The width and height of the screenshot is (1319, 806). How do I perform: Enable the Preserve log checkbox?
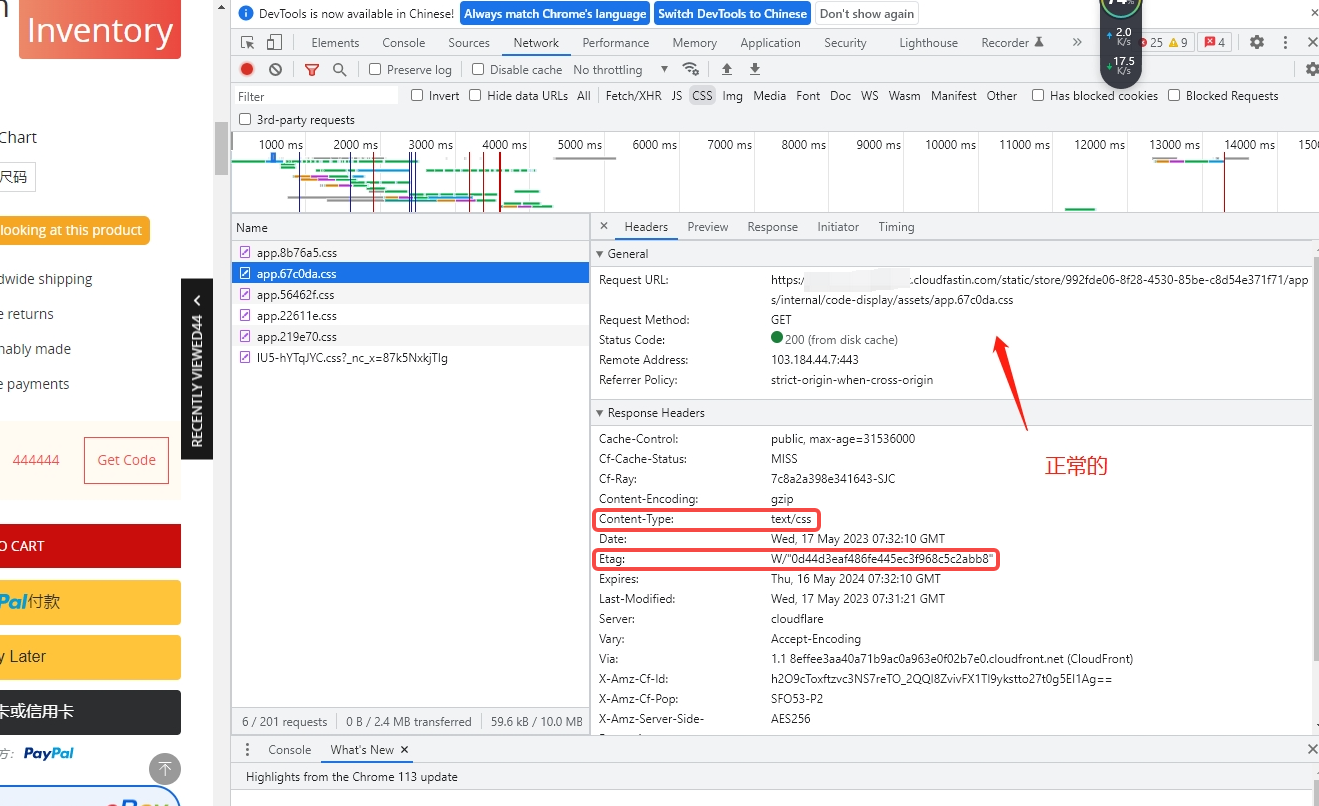pos(375,69)
